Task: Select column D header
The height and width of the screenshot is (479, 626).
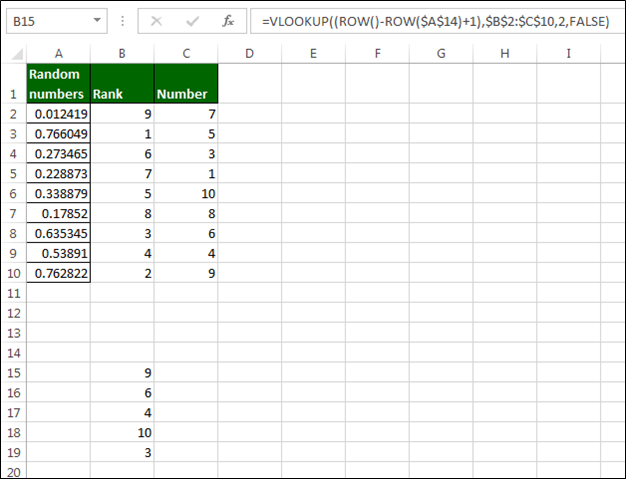Action: coord(250,53)
